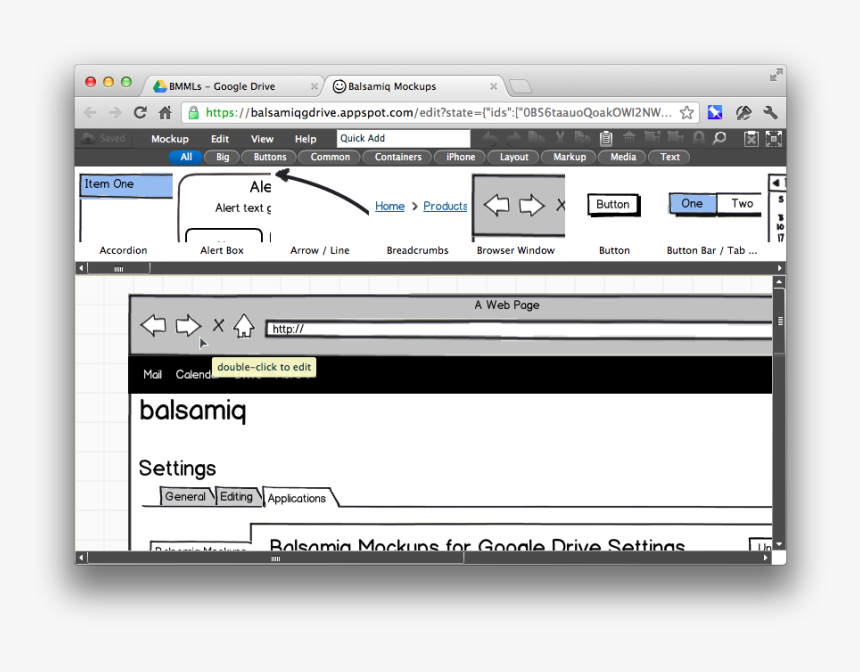Select the Common library category

tap(330, 157)
